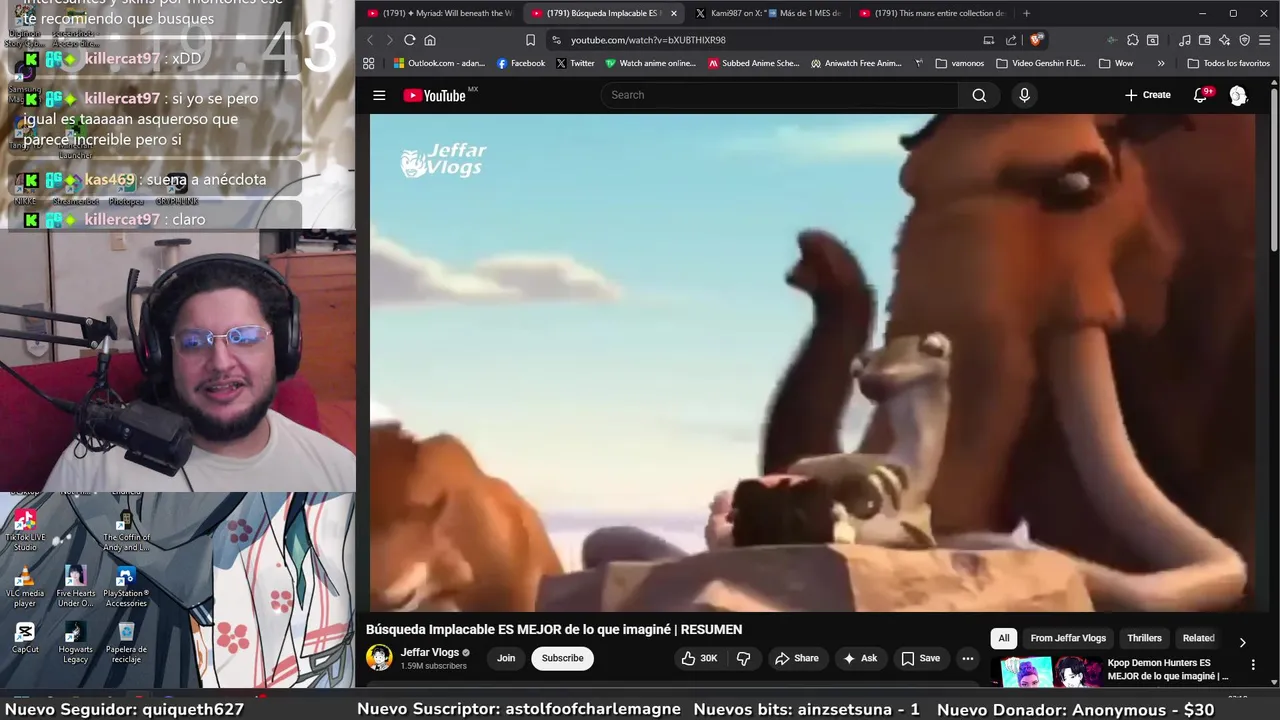Go to browser home page icon
Screen dimensions: 1280x720
430,40
